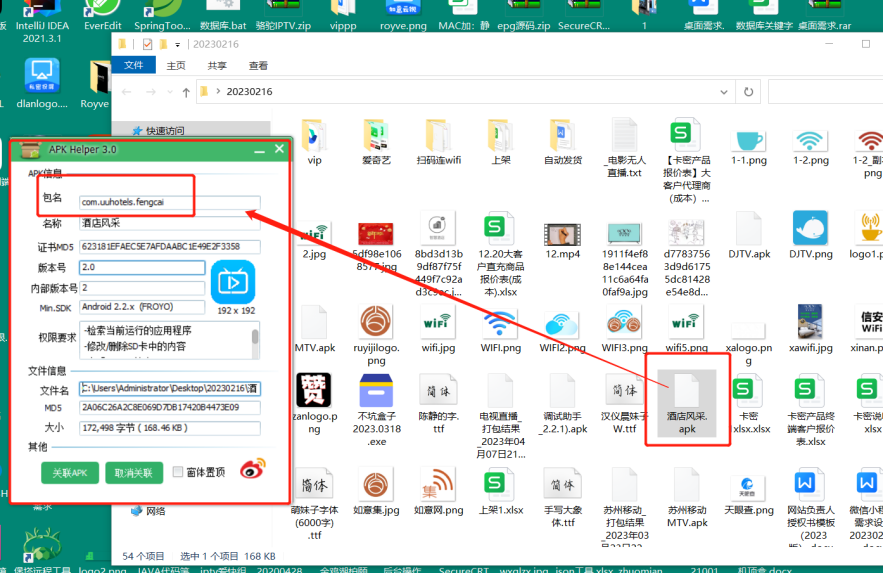Click the 文件名 path field

coord(170,388)
